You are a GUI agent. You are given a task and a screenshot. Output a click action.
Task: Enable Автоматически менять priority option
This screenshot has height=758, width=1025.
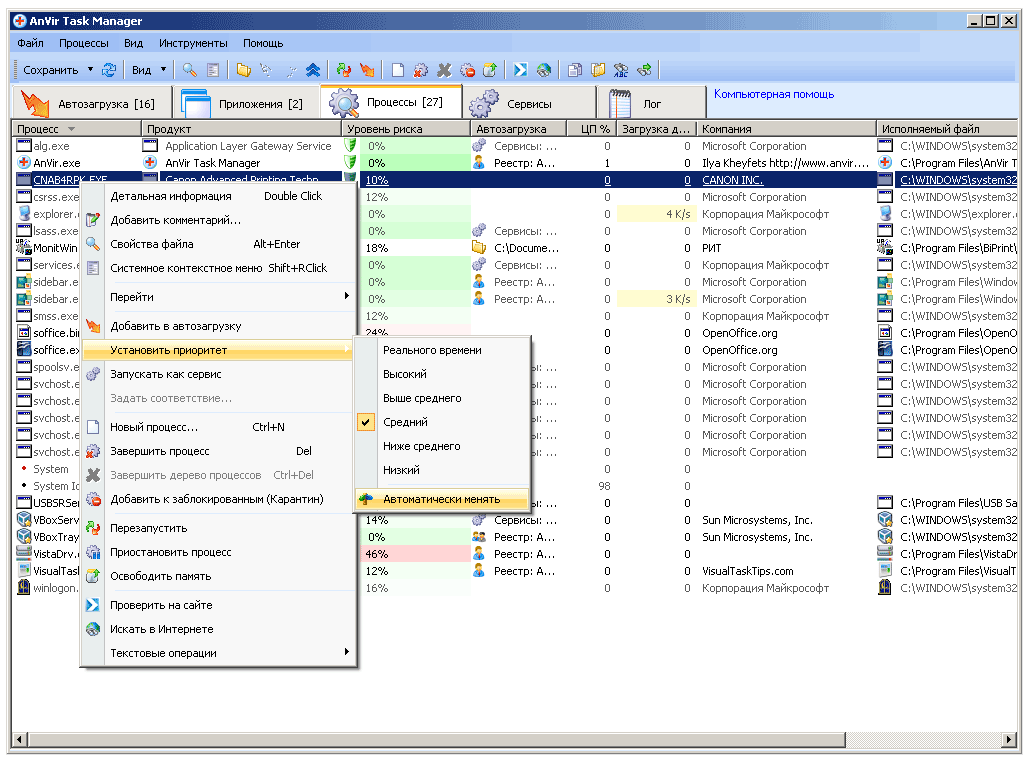(441, 499)
